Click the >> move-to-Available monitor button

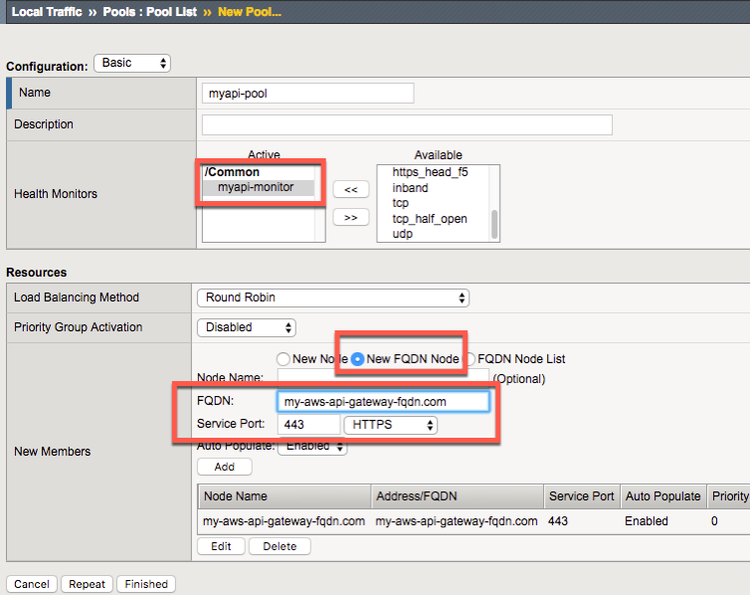click(350, 217)
